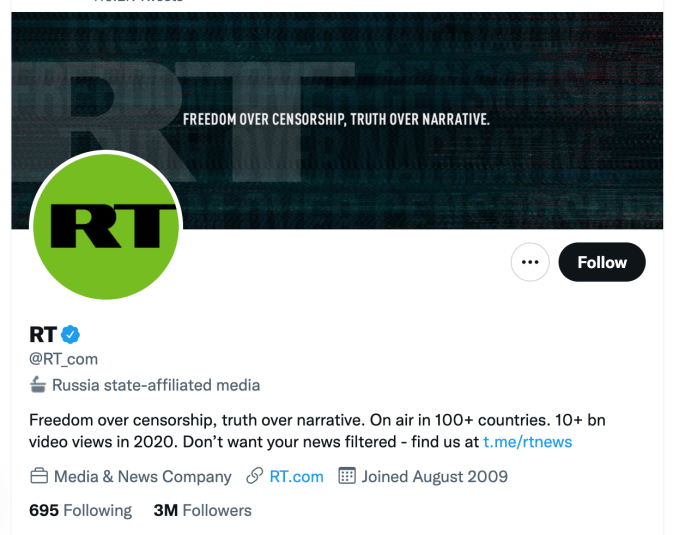The width and height of the screenshot is (679, 535).
Task: Click the bio text about 100+ countries
Action: 300,419
